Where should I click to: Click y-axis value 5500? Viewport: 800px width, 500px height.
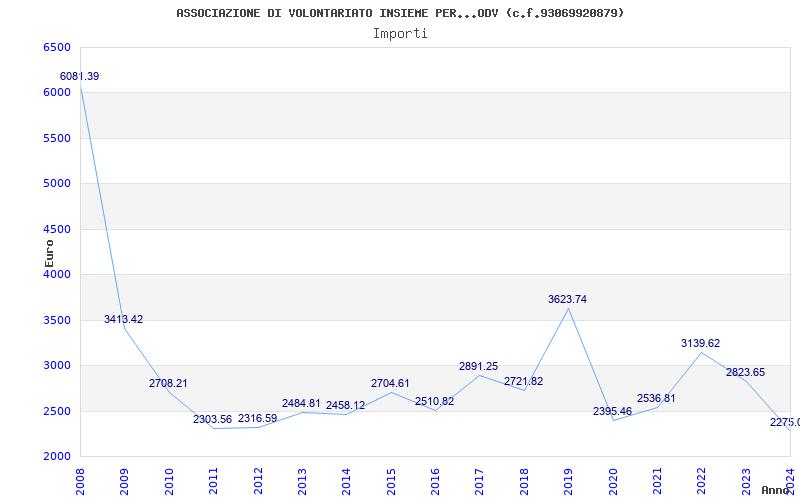pos(56,138)
